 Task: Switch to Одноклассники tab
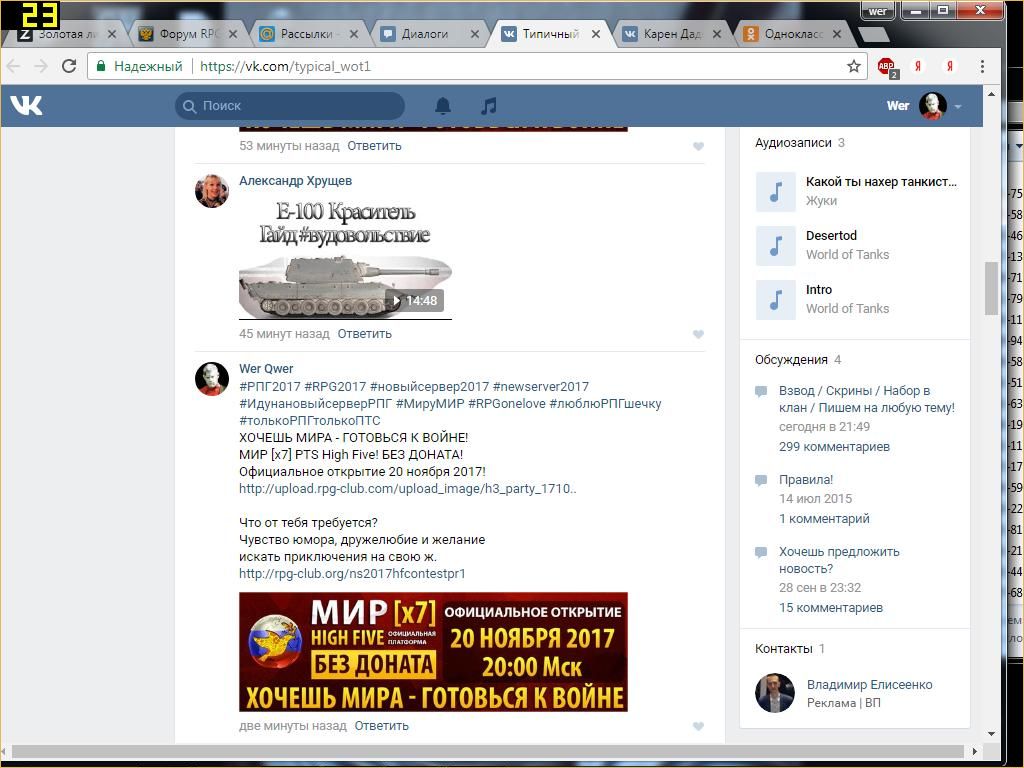point(793,34)
